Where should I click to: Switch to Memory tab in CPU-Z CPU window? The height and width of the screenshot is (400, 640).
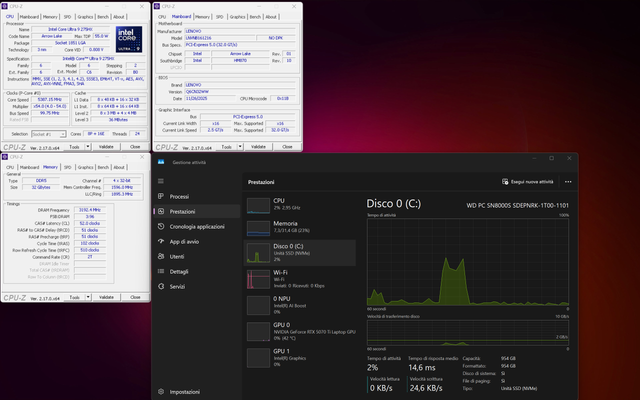50,17
